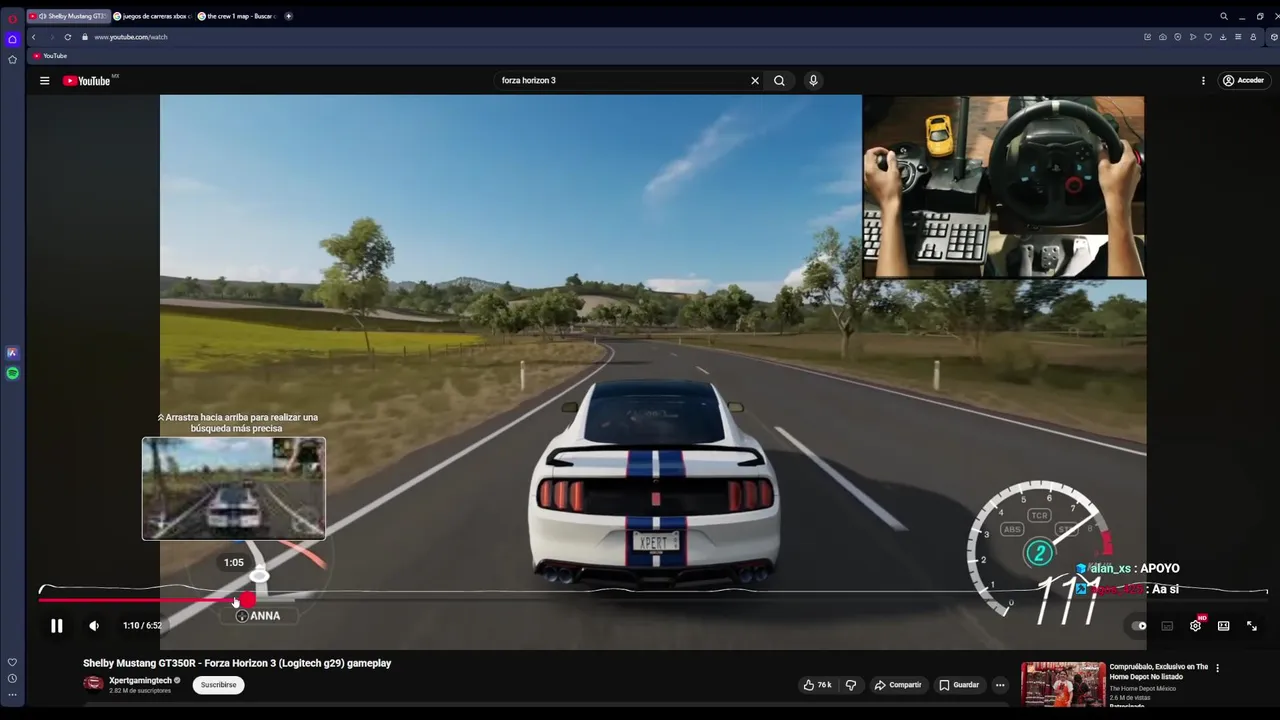Click the 1:10 / 6:52 time display
The width and height of the screenshot is (1280, 720).
(x=142, y=626)
